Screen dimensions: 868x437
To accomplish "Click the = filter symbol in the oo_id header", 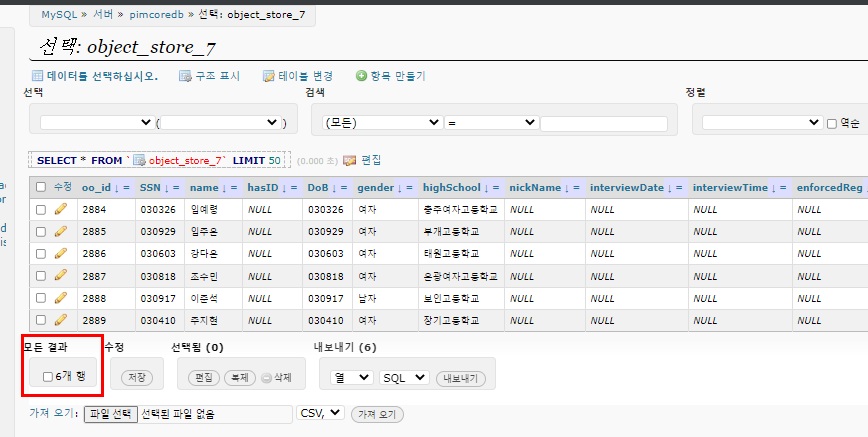I will coord(127,188).
